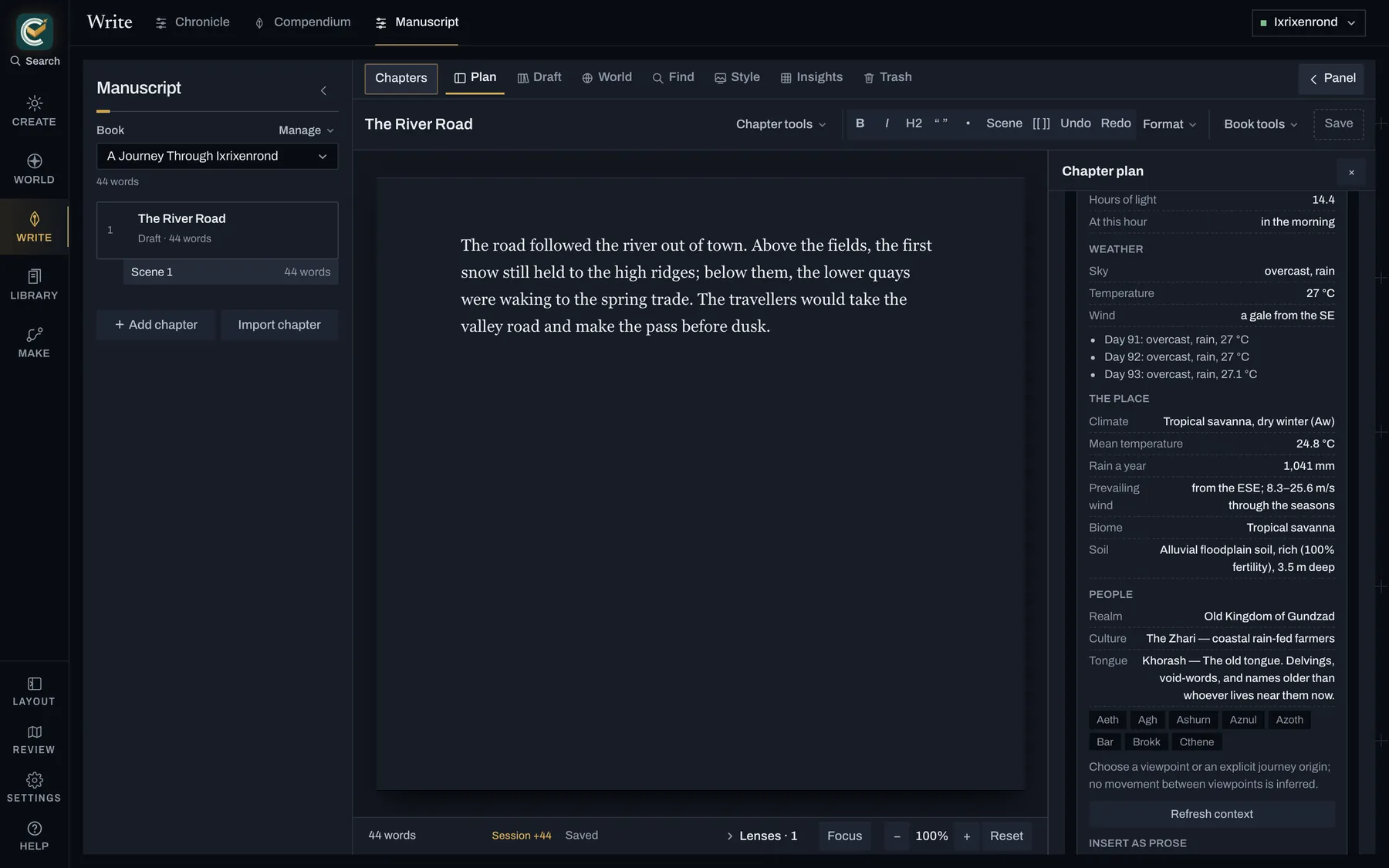Toggle italic formatting with I

click(887, 123)
